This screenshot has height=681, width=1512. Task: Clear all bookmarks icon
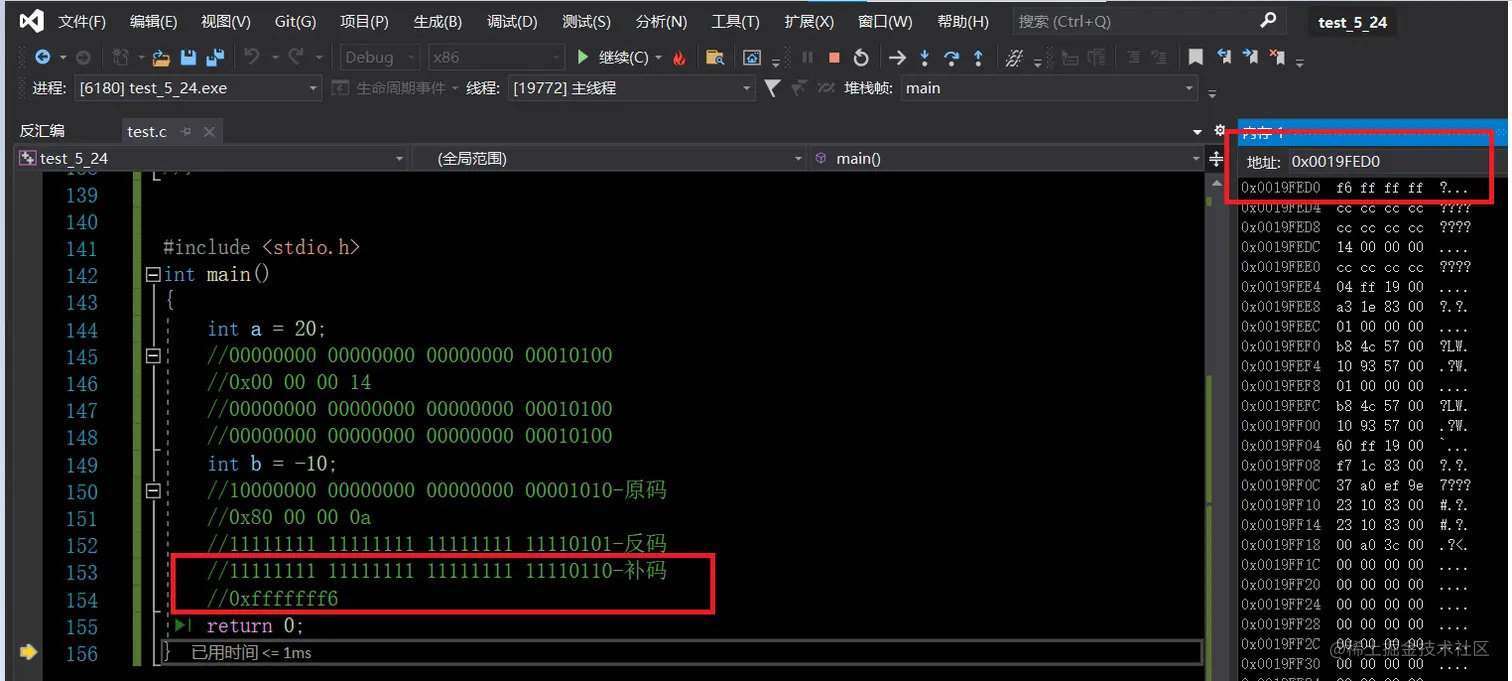coord(1277,58)
